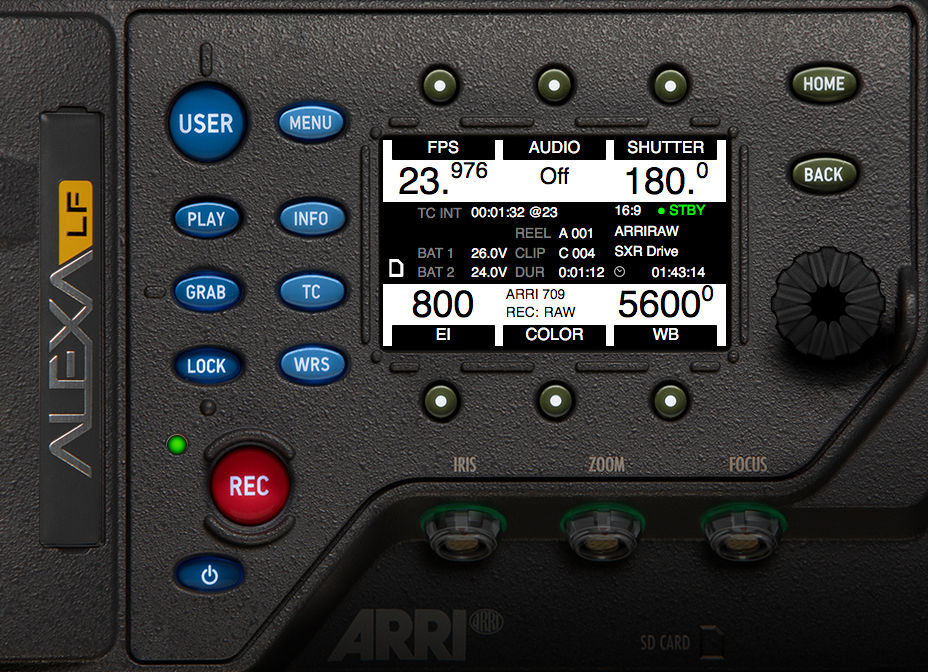Click the soft button below WB
The height and width of the screenshot is (672, 928).
(x=670, y=401)
